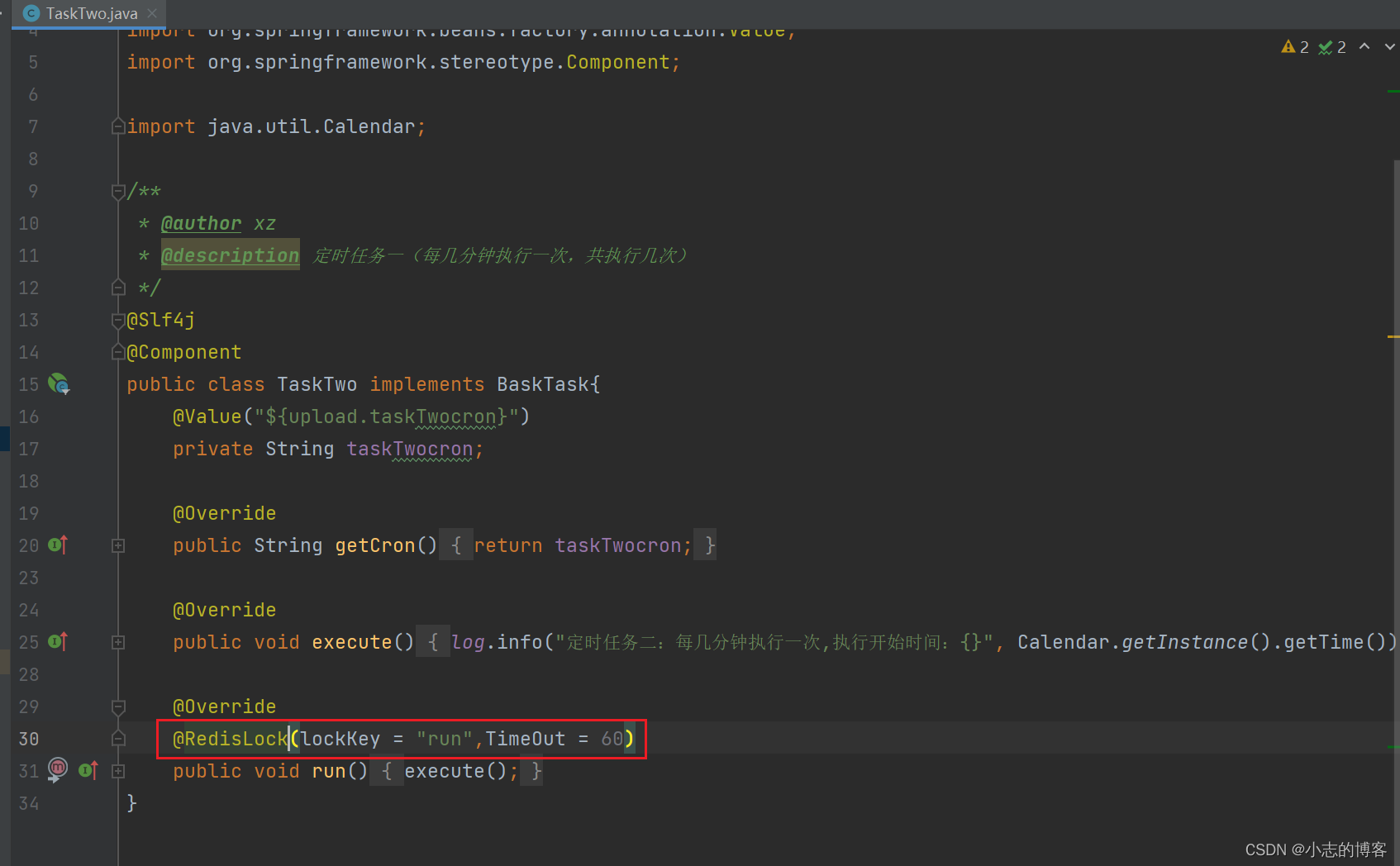Collapse fold marker at @Override line 29

point(118,707)
